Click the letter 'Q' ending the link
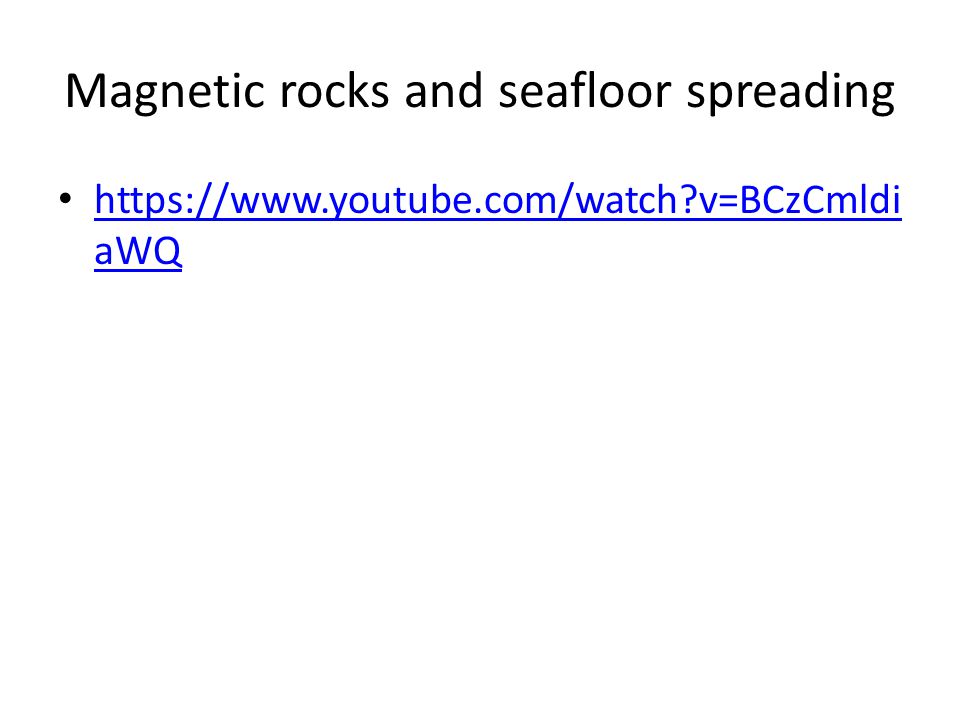Viewport: 960px width, 720px height. point(168,250)
